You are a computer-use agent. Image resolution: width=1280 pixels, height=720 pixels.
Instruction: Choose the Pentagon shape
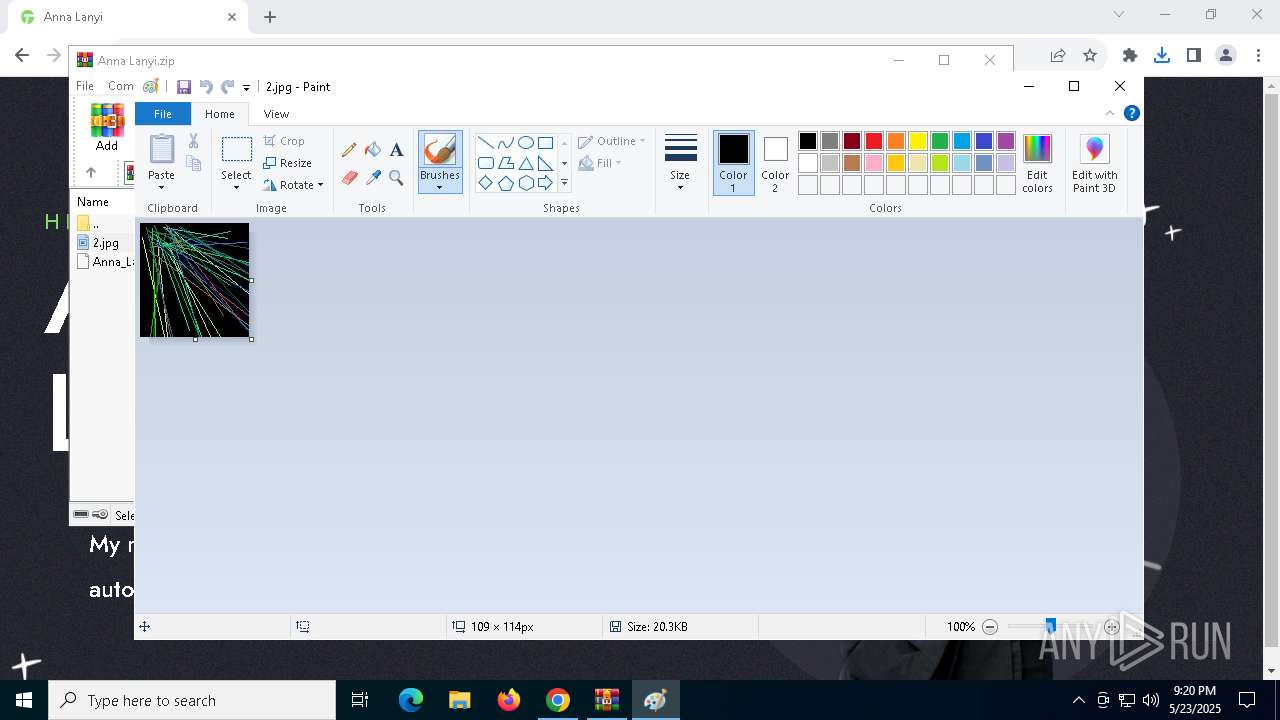(506, 183)
